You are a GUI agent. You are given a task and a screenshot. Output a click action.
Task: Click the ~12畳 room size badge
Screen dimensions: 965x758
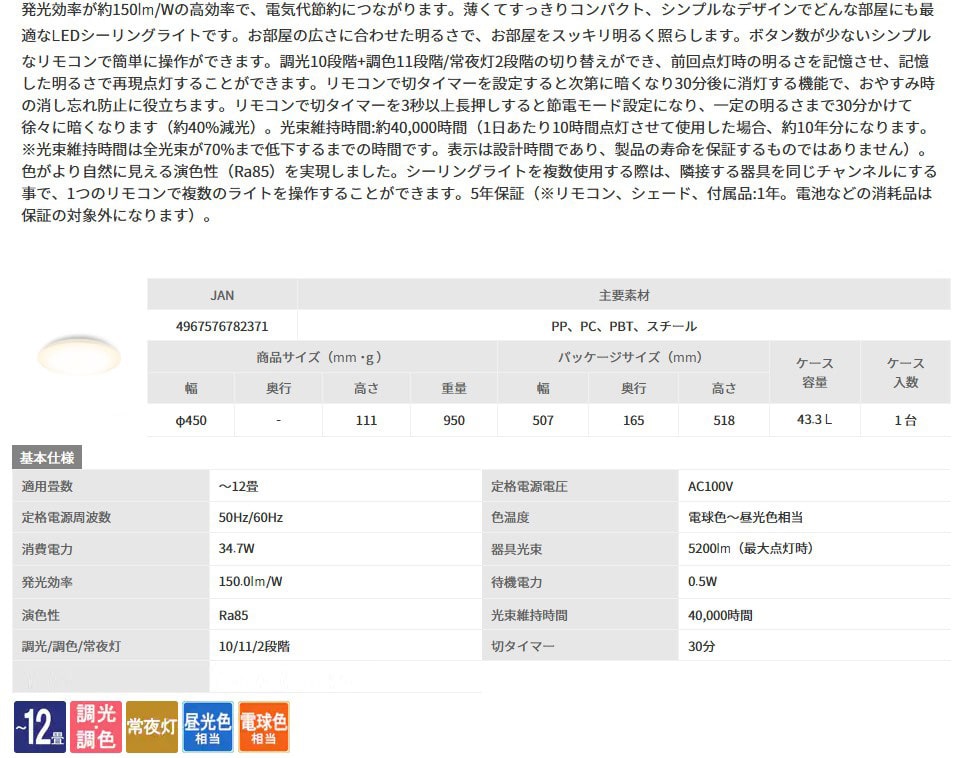(x=40, y=726)
